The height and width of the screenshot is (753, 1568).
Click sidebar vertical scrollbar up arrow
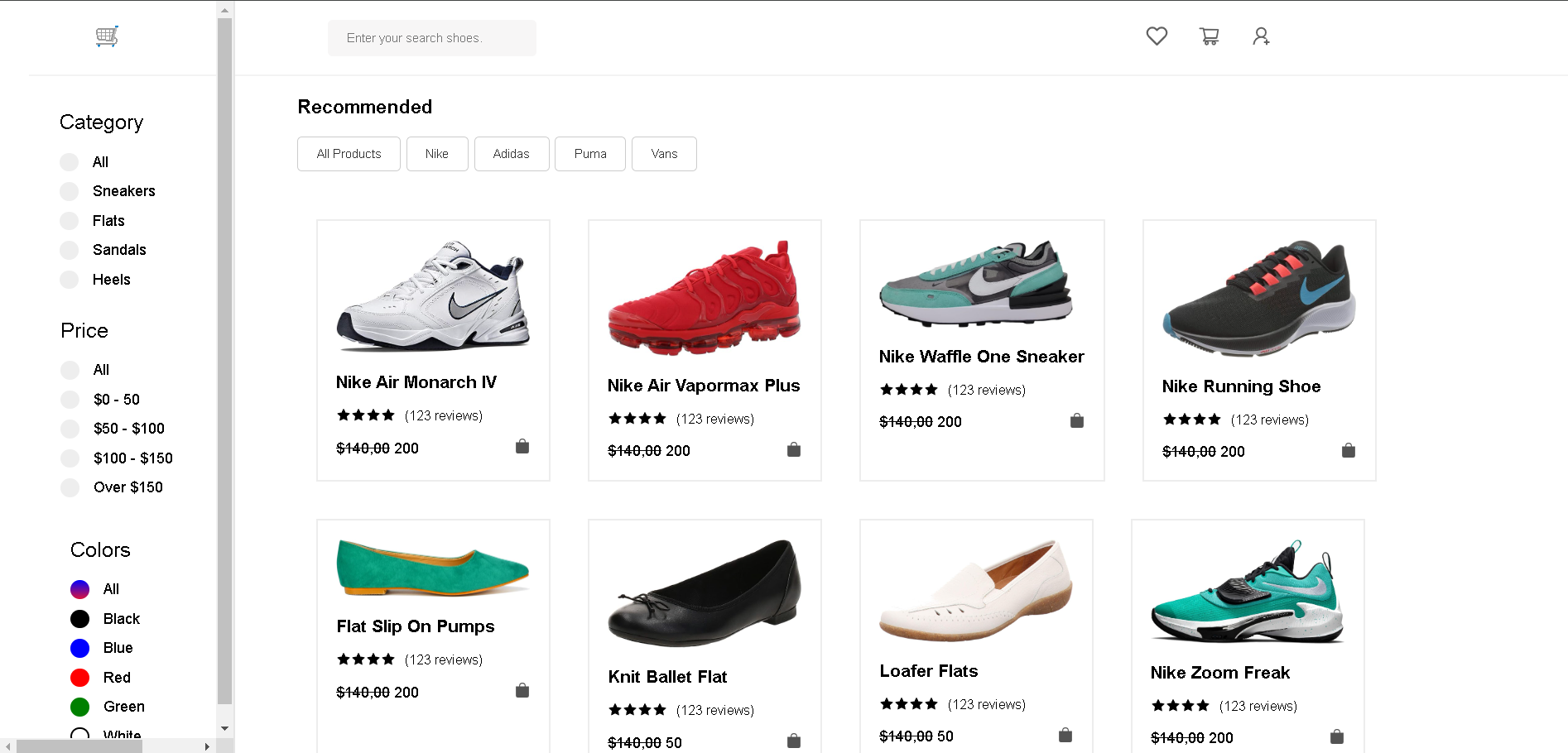point(224,11)
